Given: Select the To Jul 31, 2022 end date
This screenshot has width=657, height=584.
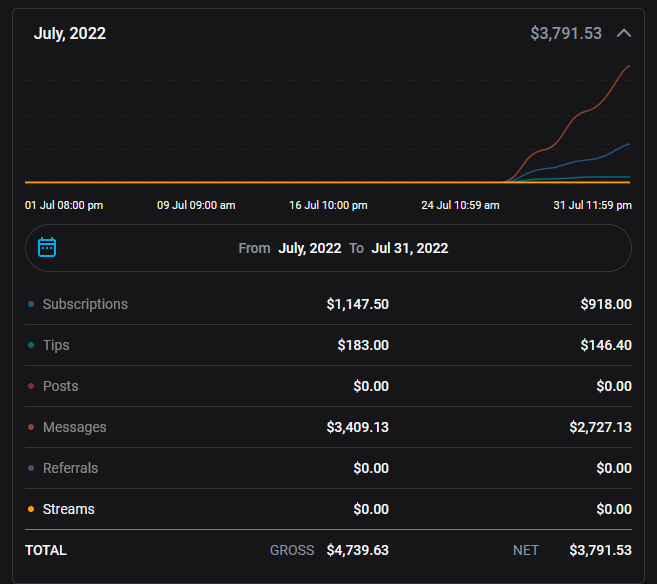Looking at the screenshot, I should (x=410, y=248).
